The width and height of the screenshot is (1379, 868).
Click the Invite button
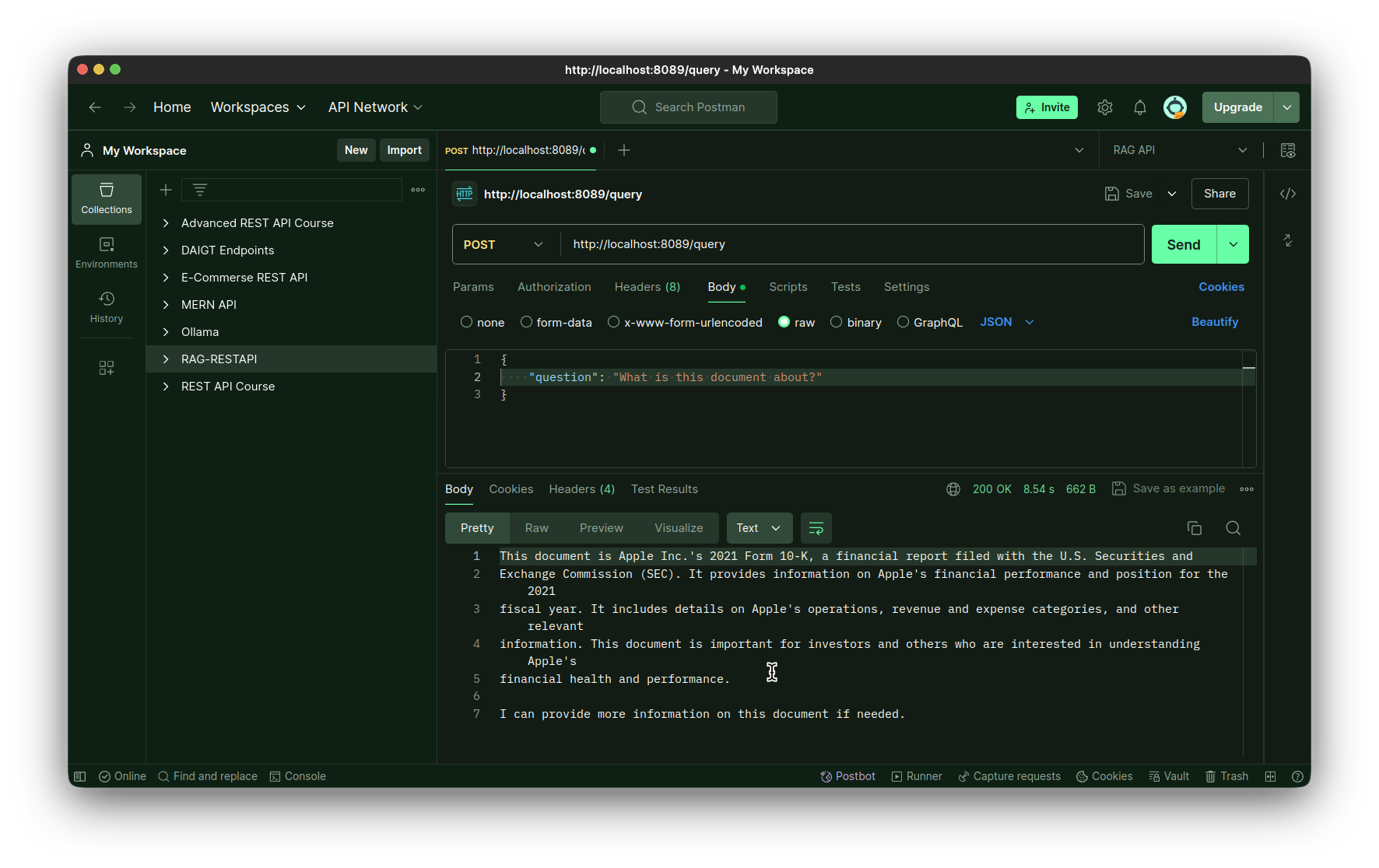coord(1047,107)
